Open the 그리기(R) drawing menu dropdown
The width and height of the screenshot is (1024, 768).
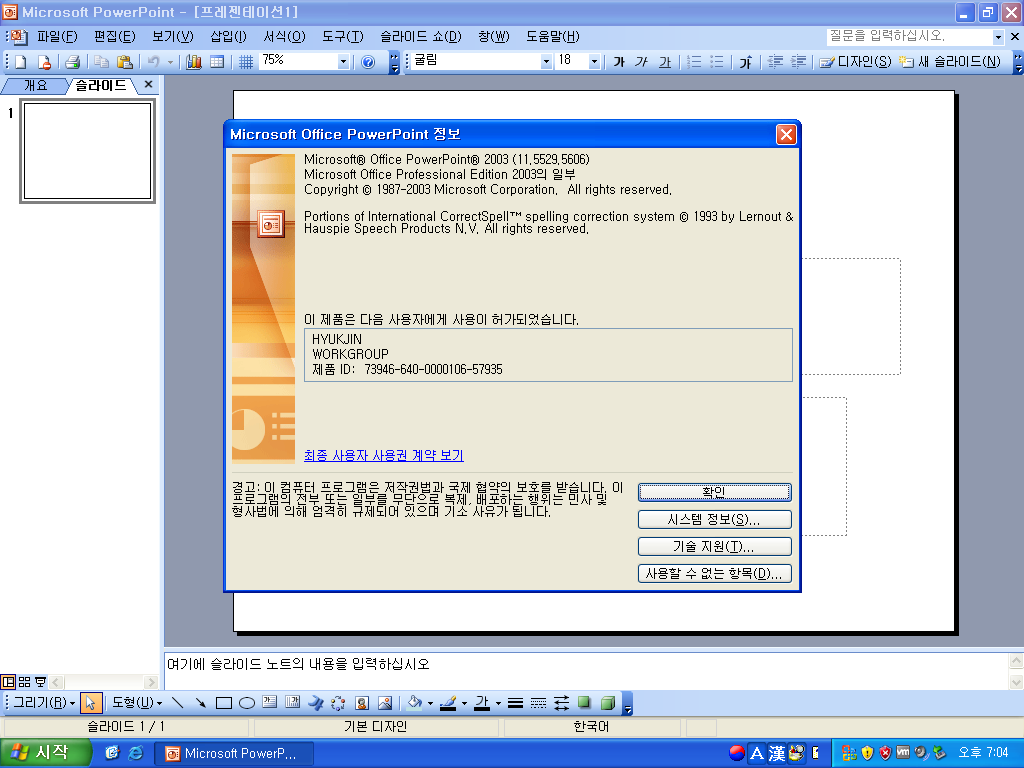click(44, 703)
